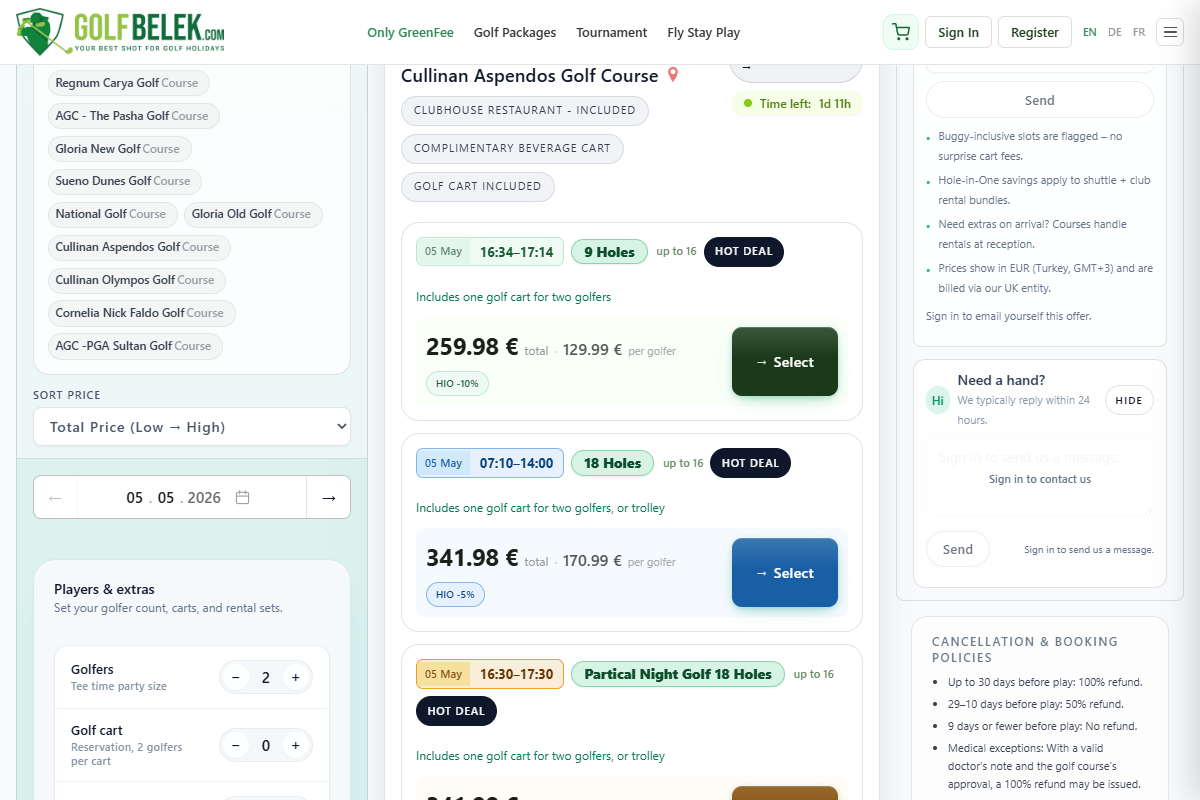Screen dimensions: 1200x800
Task: Decrease the Golfers count
Action: pos(236,678)
